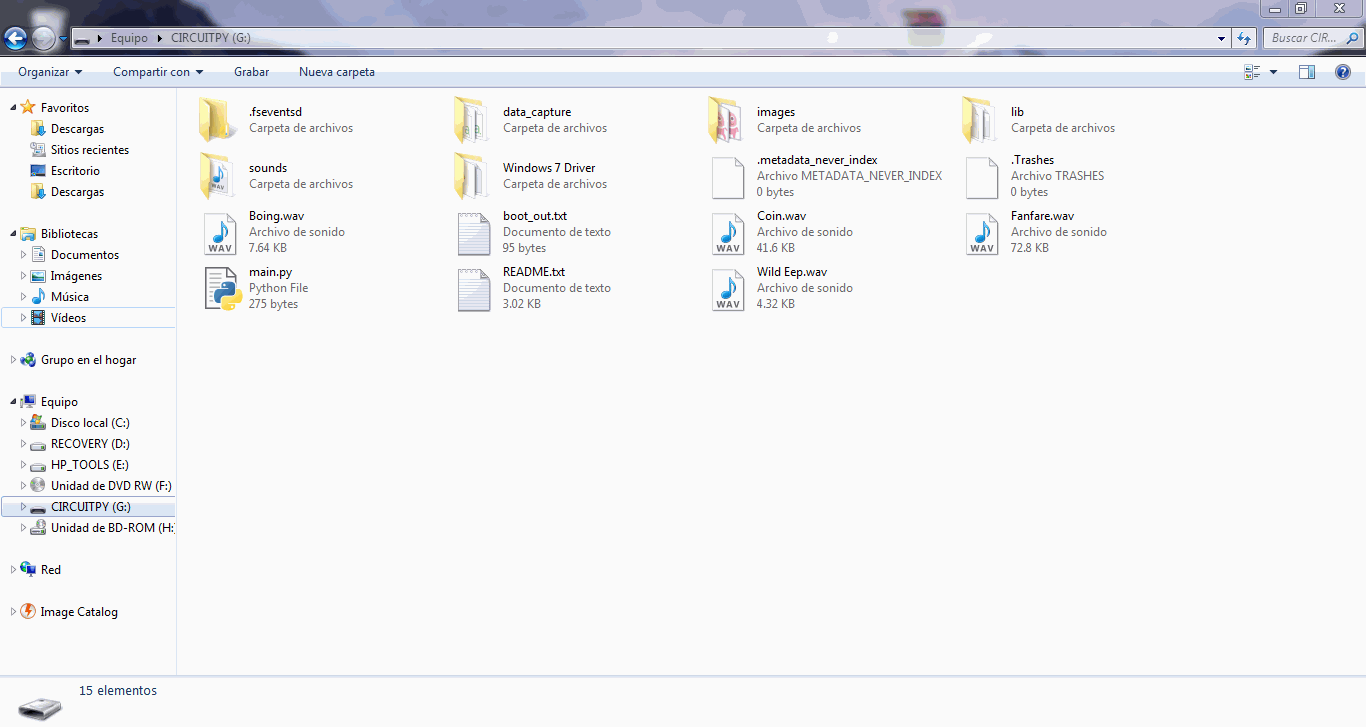Expand the Red node

pyautogui.click(x=14, y=569)
